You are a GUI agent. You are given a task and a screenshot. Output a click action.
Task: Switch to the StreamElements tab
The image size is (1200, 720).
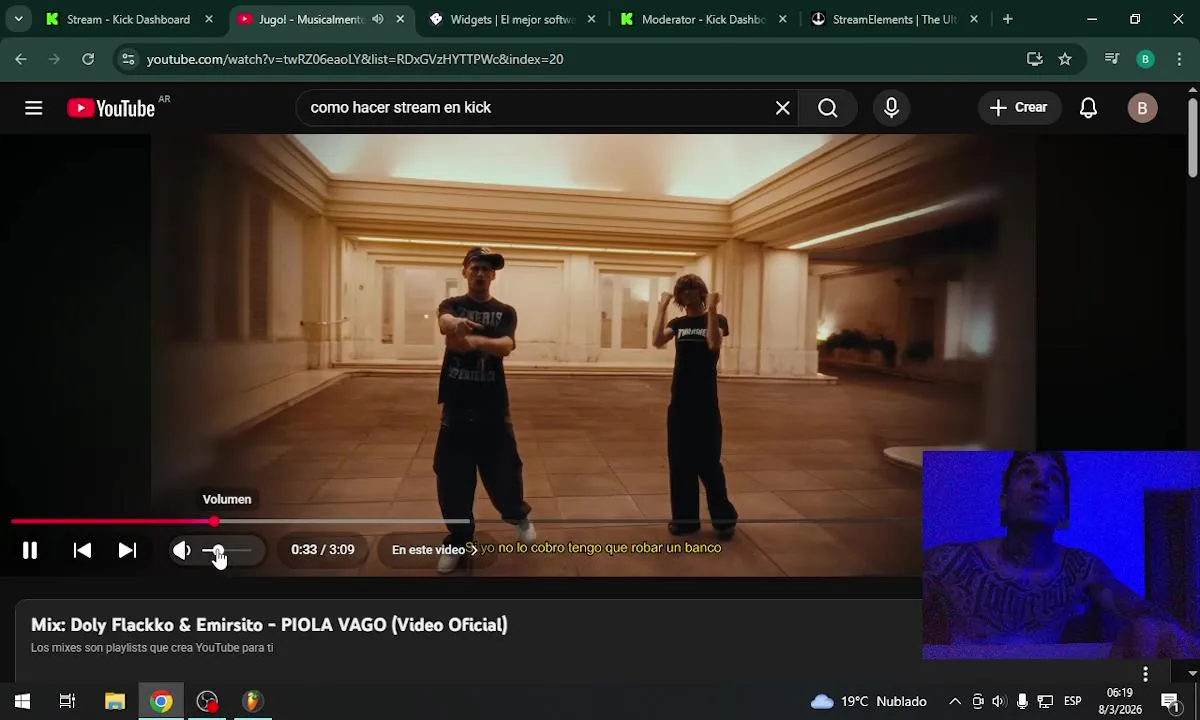[893, 19]
